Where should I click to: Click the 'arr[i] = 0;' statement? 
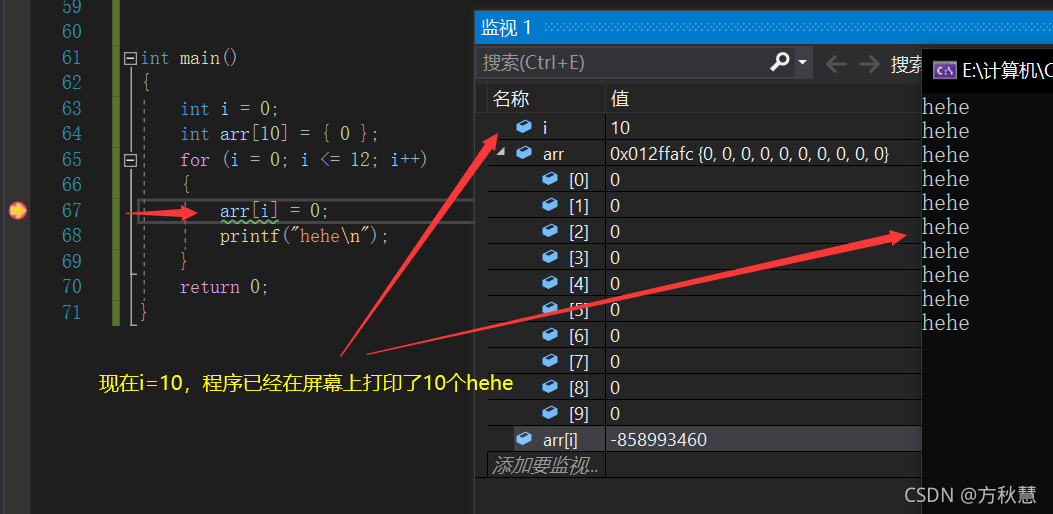point(274,211)
